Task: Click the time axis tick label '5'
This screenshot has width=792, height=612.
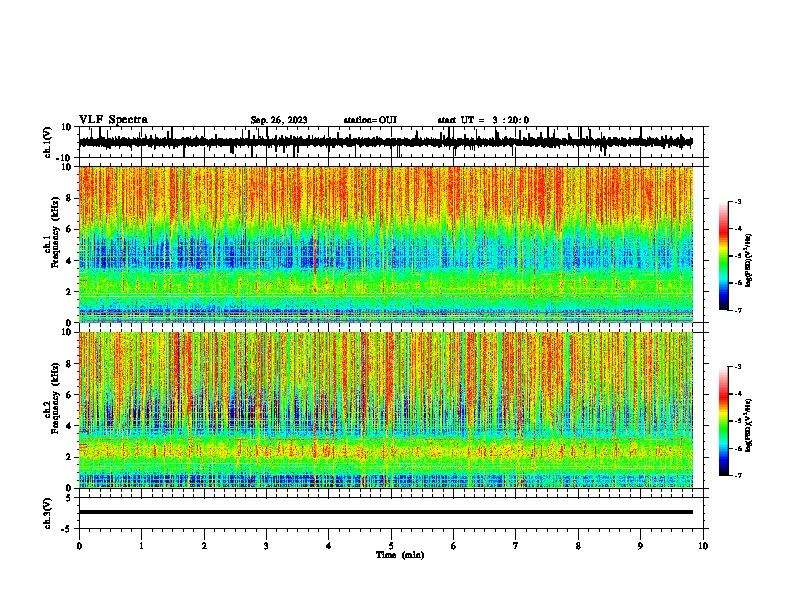Action: [x=391, y=546]
